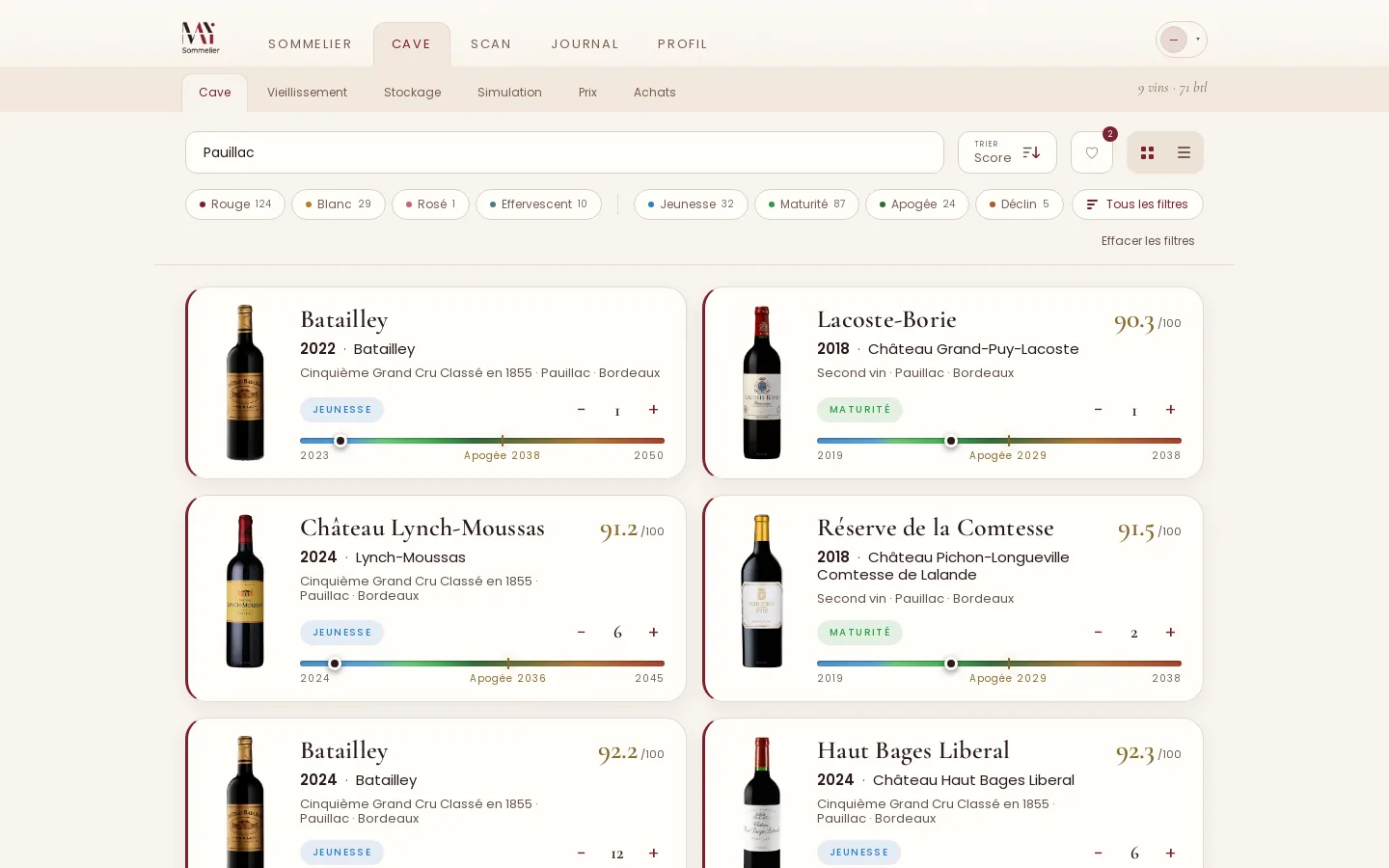Switch to Vieillissement sub-tab
Viewport: 1389px width, 868px height.
coord(307,93)
